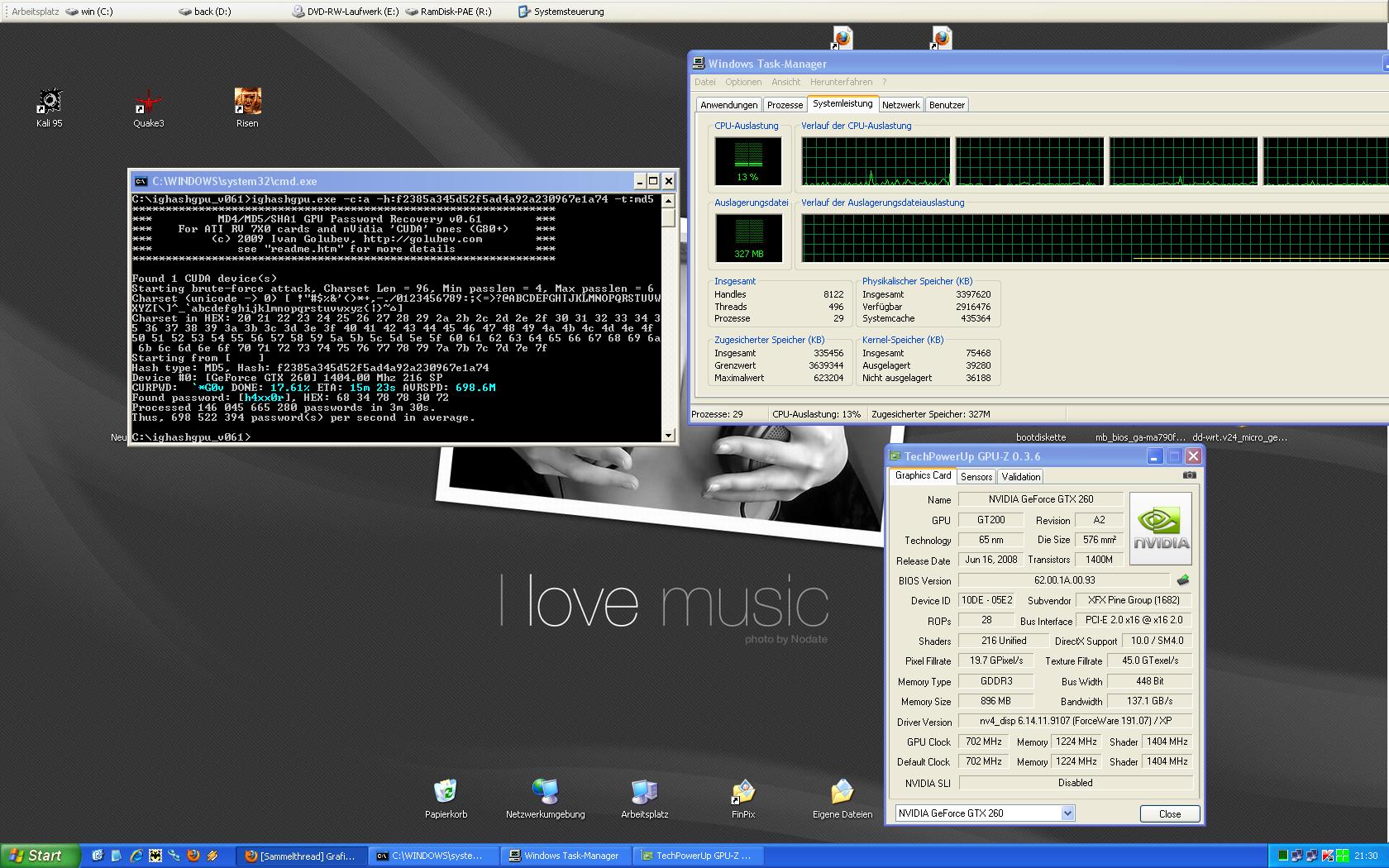1389x868 pixels.
Task: Select the Graphics Card tab in GPU-Z
Action: pyautogui.click(x=923, y=475)
